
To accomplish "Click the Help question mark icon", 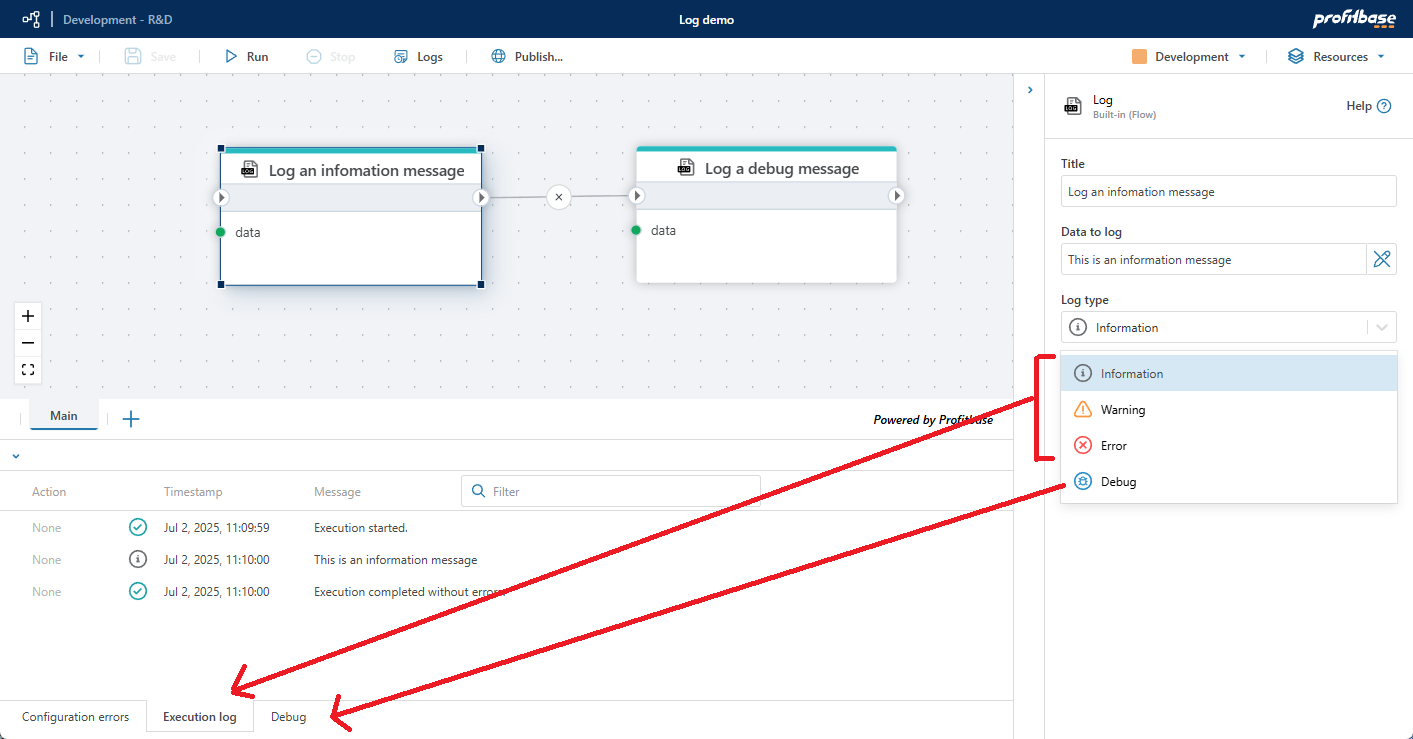I will click(1384, 106).
